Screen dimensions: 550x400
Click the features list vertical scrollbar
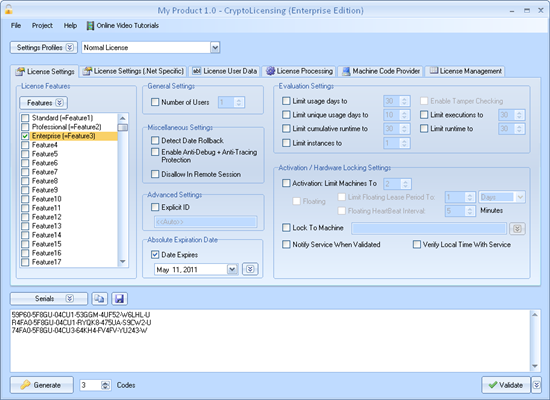(122, 190)
